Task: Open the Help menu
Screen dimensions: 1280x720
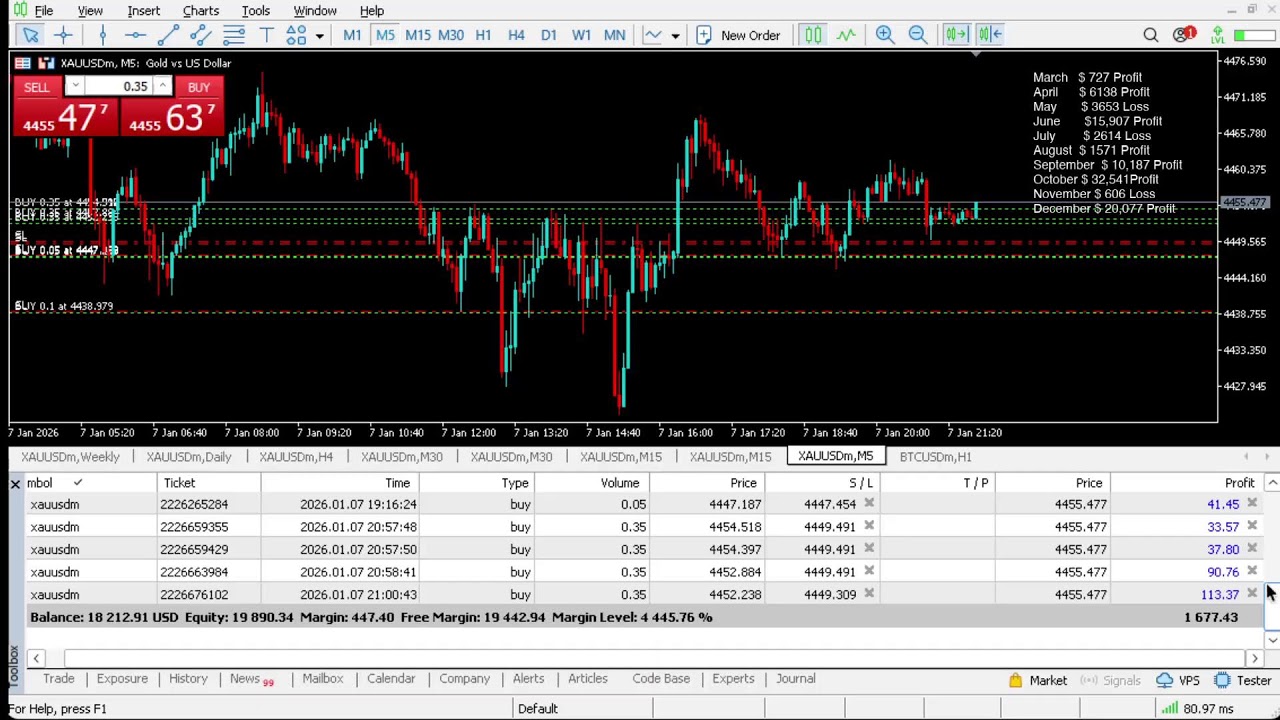Action: tap(372, 11)
